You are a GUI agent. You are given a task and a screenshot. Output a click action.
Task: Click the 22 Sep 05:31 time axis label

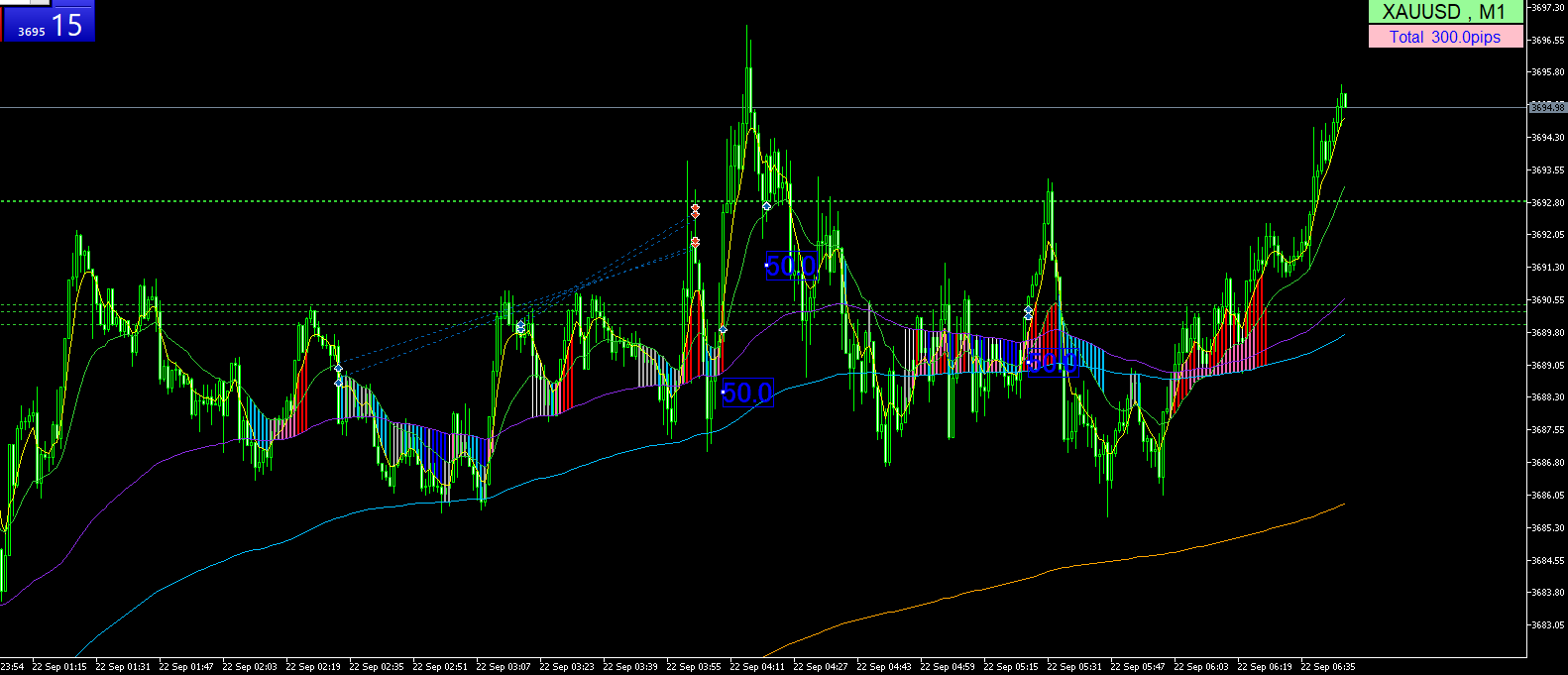[1074, 667]
